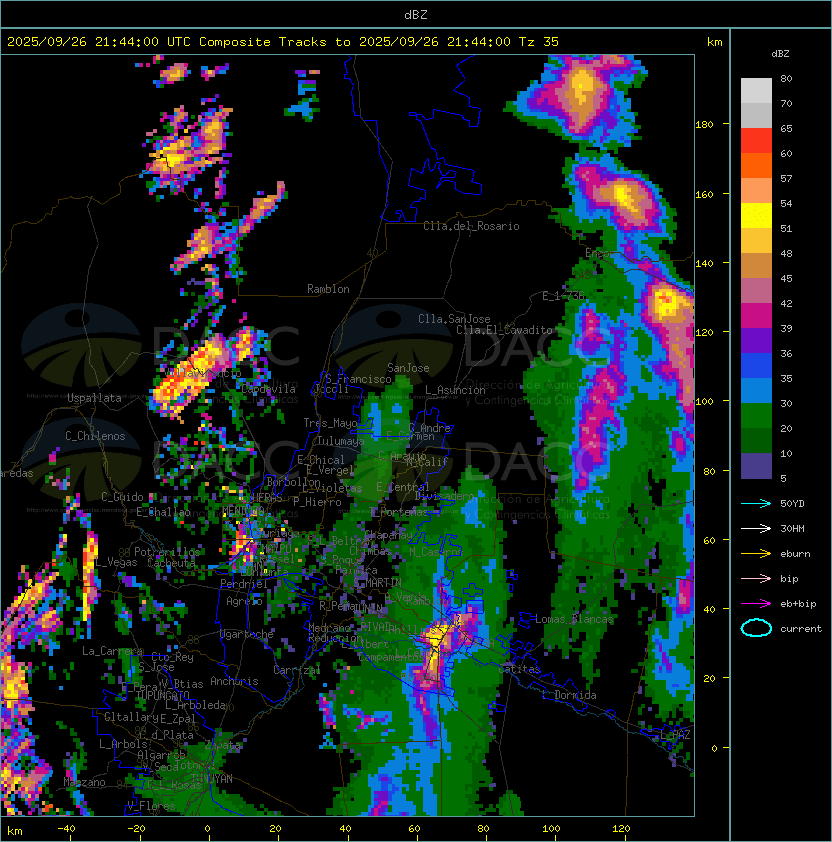Click the 'Clla.El_Cavadito' map label
The image size is (832, 842).
(504, 330)
